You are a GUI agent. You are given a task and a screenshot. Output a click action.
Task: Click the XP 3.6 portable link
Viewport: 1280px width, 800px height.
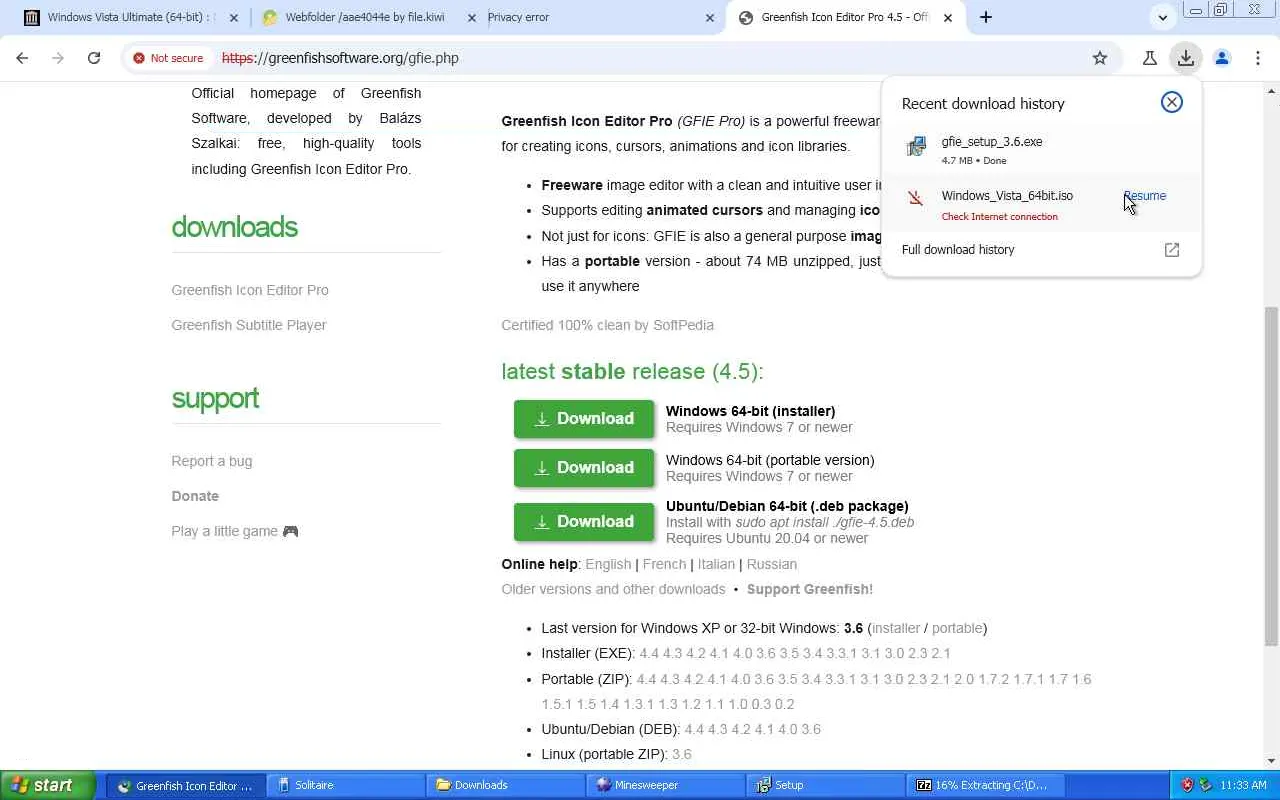tap(957, 628)
